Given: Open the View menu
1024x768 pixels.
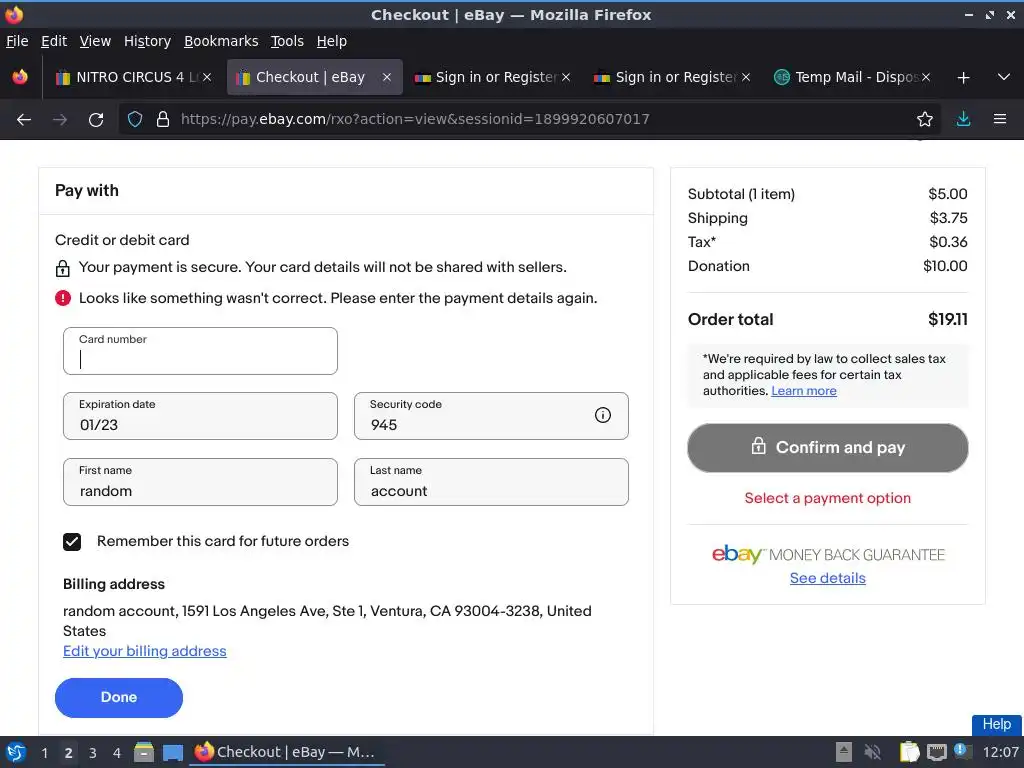Looking at the screenshot, I should (95, 41).
